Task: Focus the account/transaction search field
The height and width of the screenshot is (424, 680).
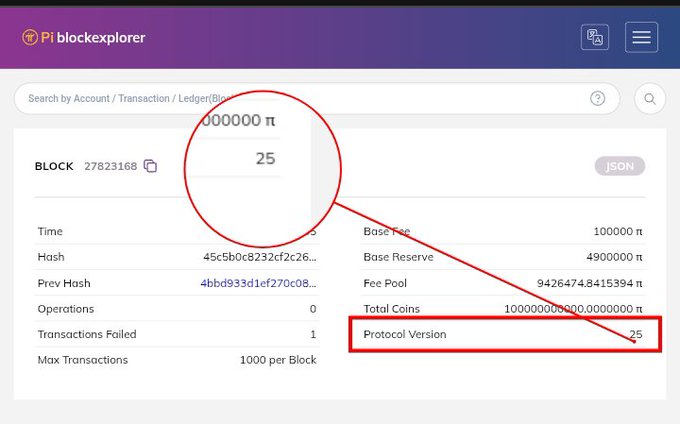Action: click(317, 98)
